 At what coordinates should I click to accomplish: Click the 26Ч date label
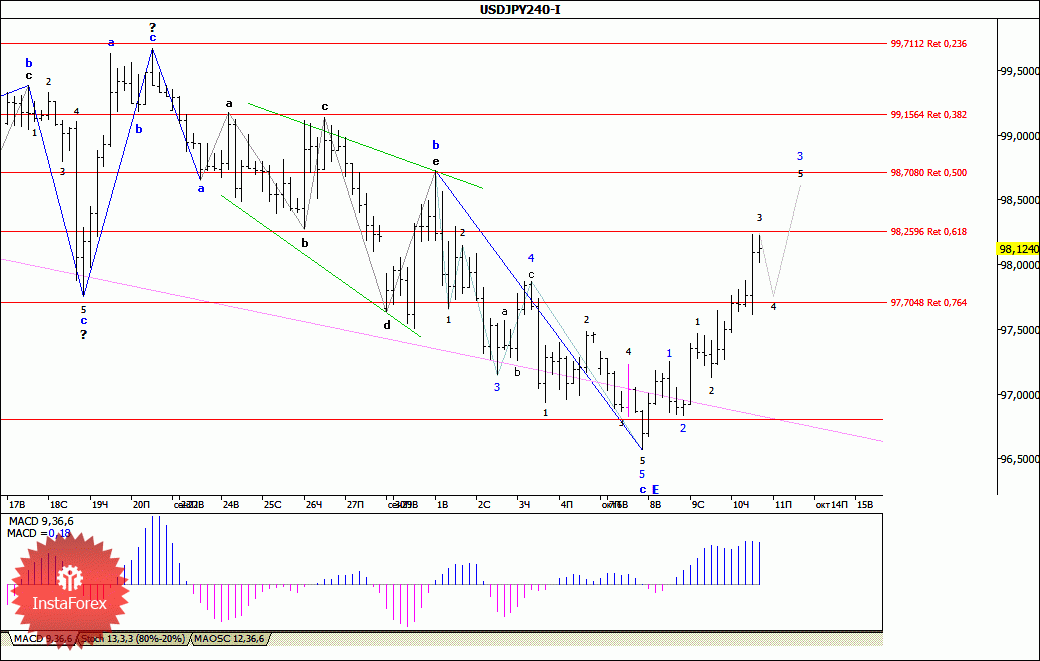[x=314, y=505]
